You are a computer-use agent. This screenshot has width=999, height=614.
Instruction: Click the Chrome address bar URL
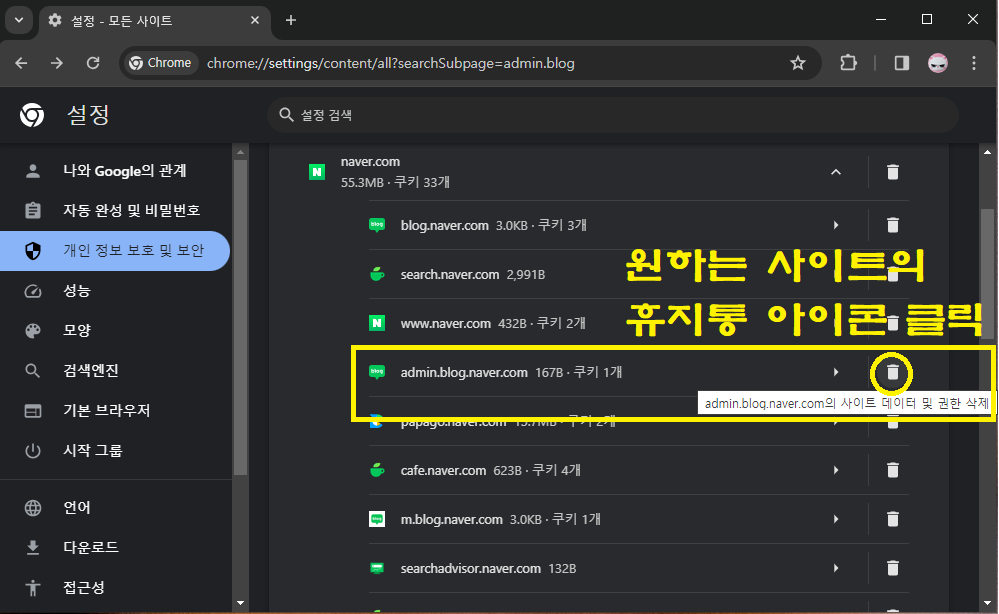coord(391,63)
